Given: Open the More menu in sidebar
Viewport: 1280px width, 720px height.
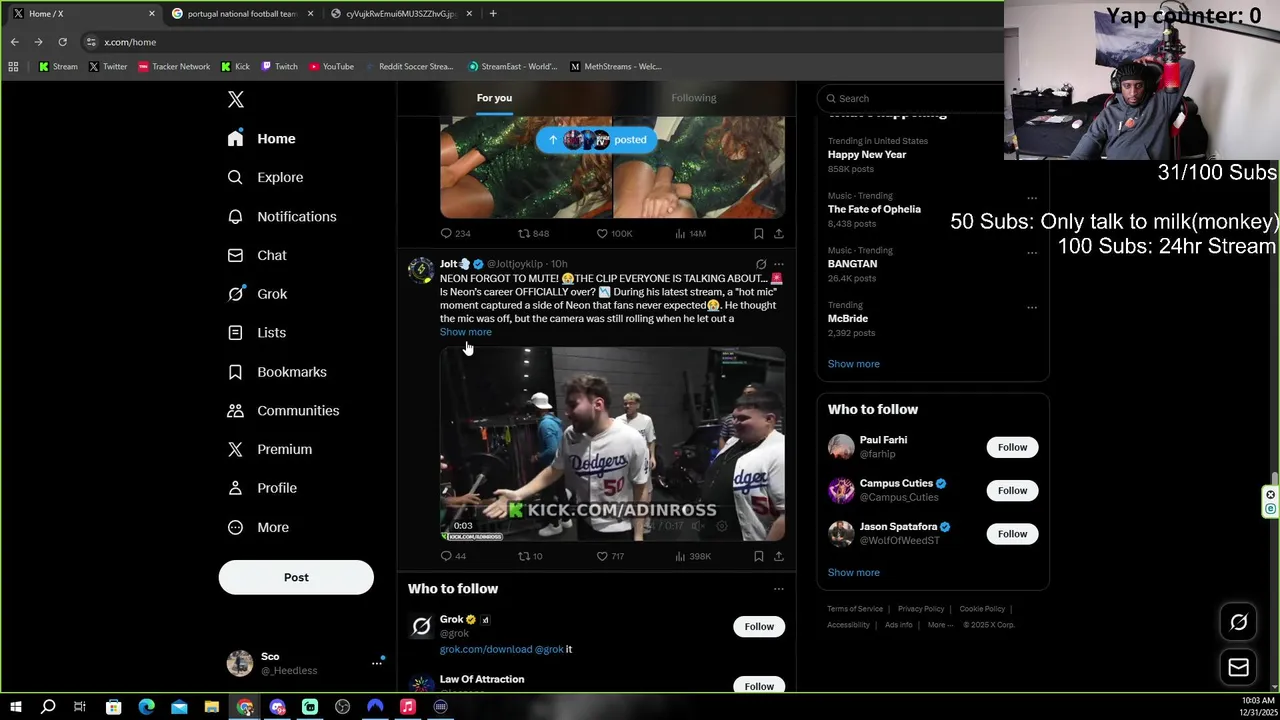Looking at the screenshot, I should click(259, 527).
